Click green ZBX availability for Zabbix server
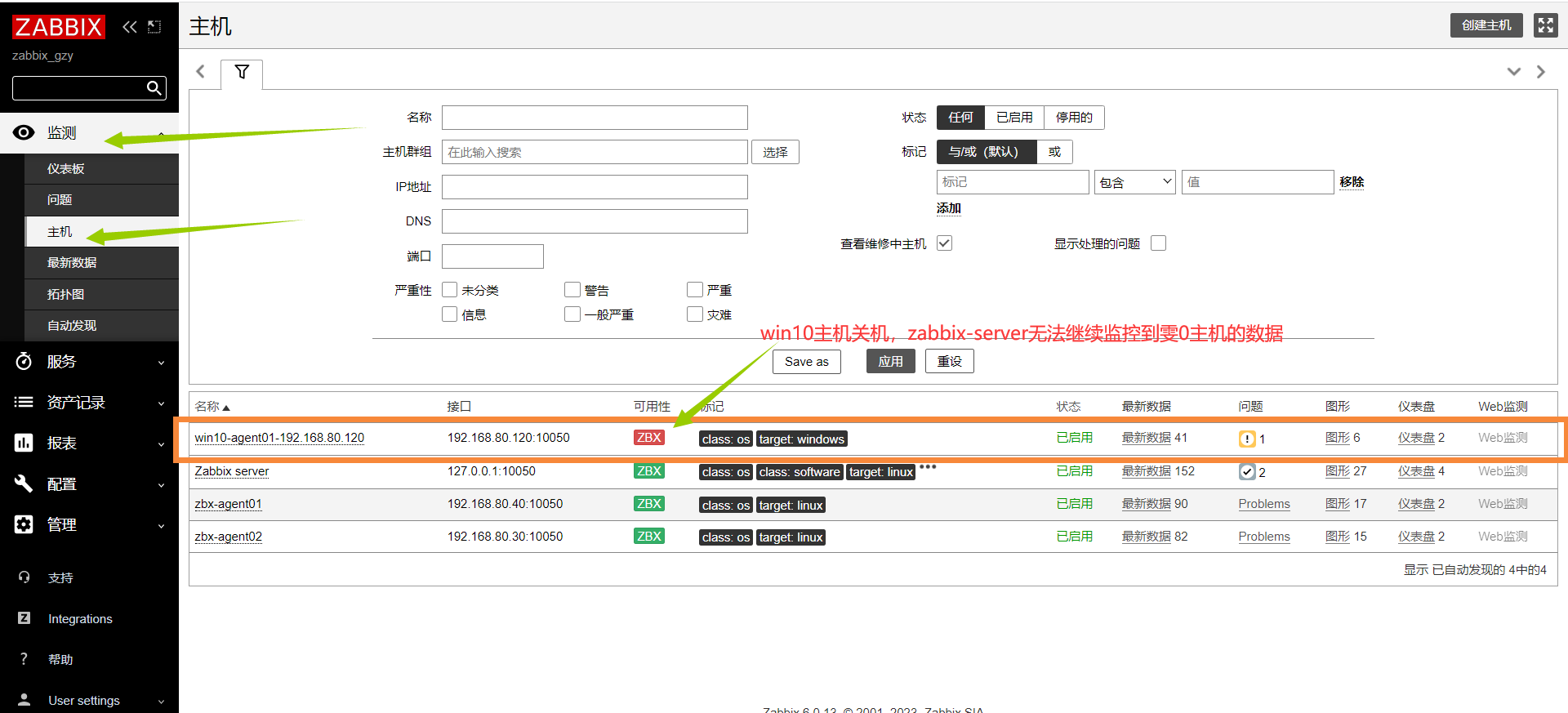Viewport: 1568px width, 713px height. point(649,471)
